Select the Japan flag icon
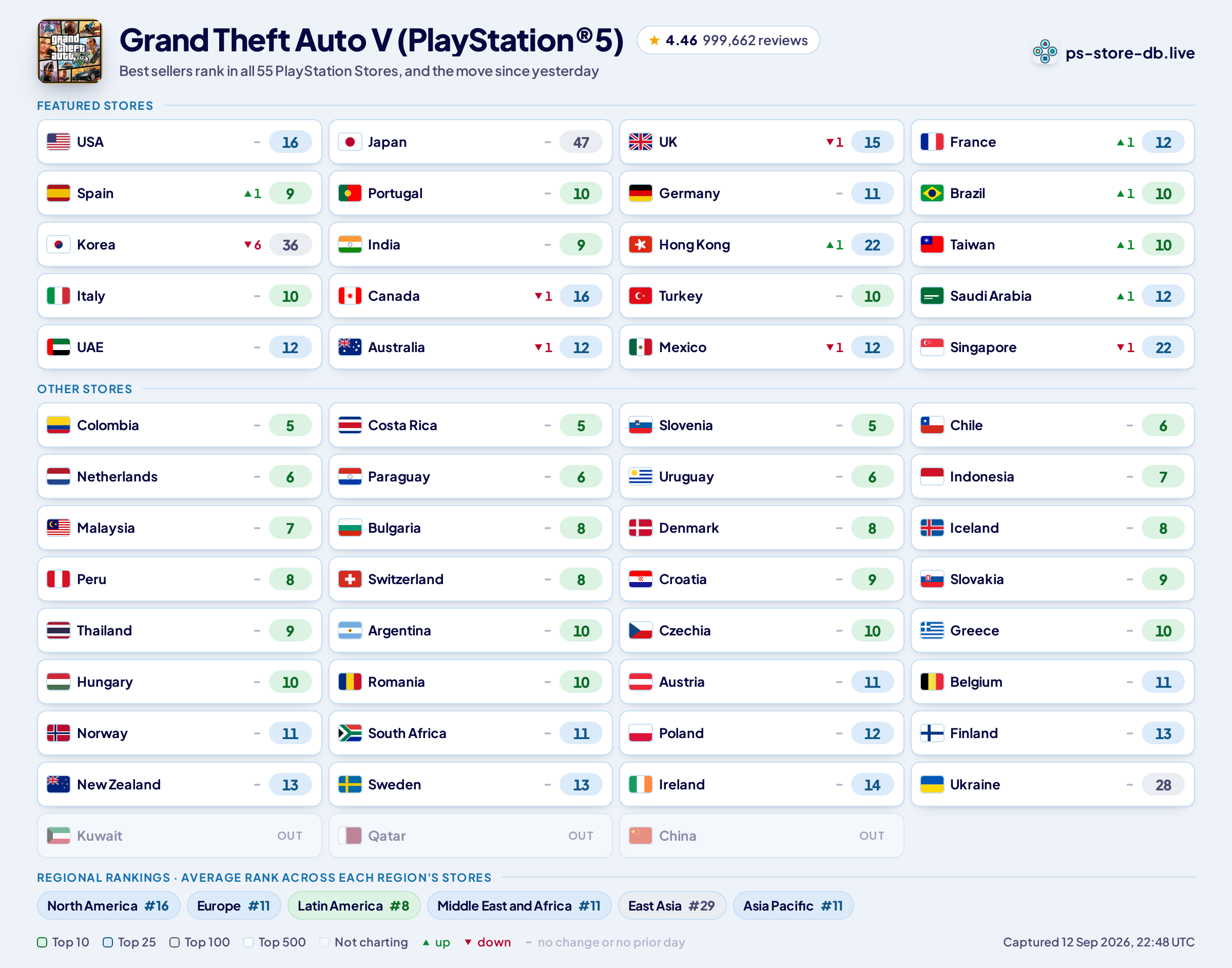The width and height of the screenshot is (1232, 968). coord(350,142)
